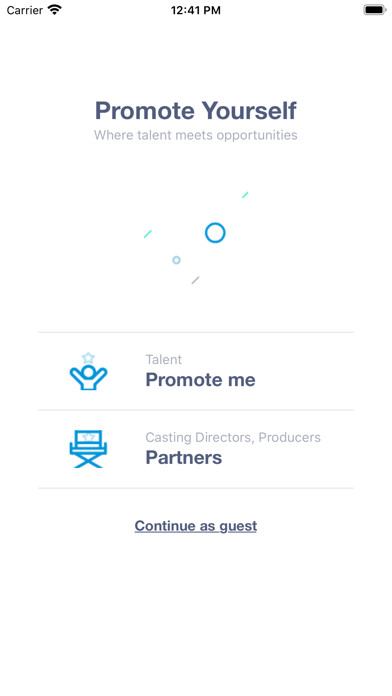392x696 pixels.
Task: Click the upper-right teal dash
Action: 245,195
